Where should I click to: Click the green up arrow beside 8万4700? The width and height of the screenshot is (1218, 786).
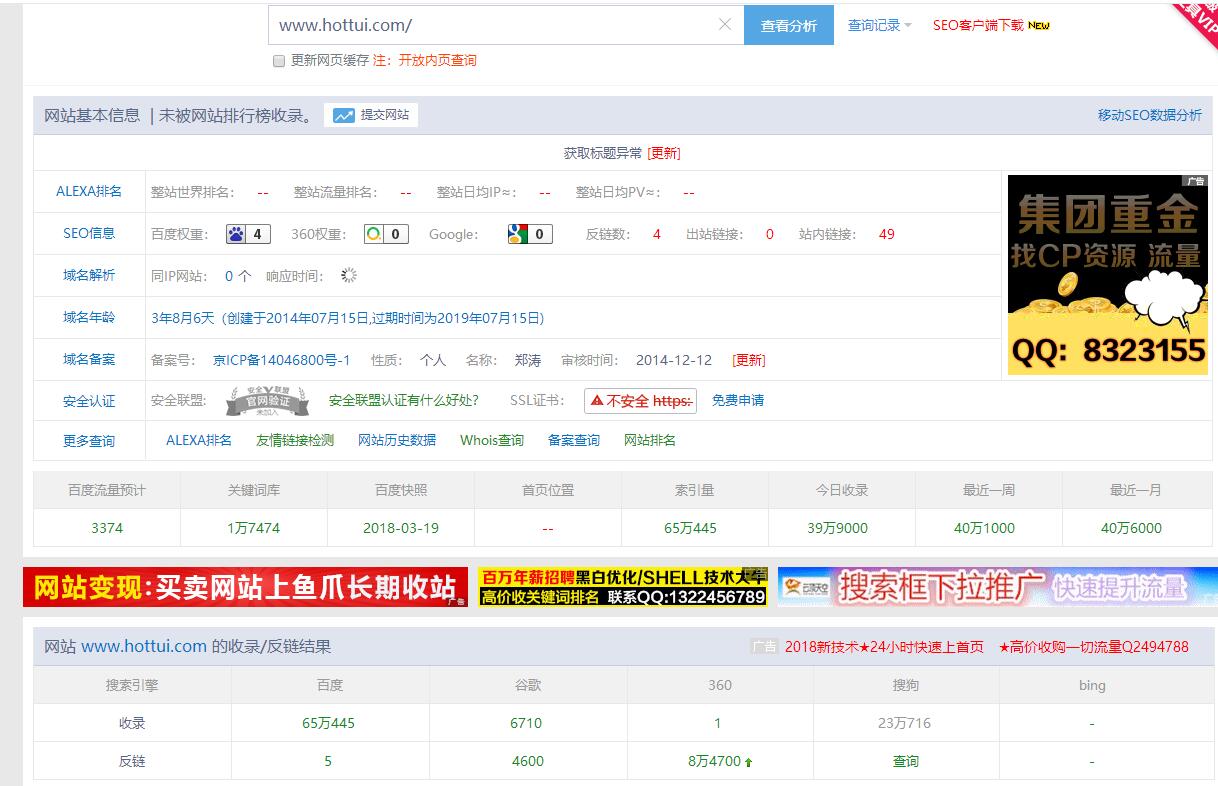[748, 762]
